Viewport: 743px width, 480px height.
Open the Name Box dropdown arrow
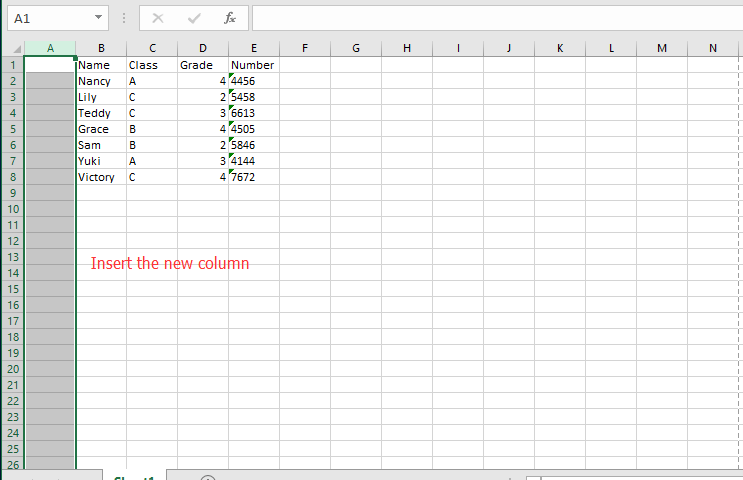tap(98, 18)
